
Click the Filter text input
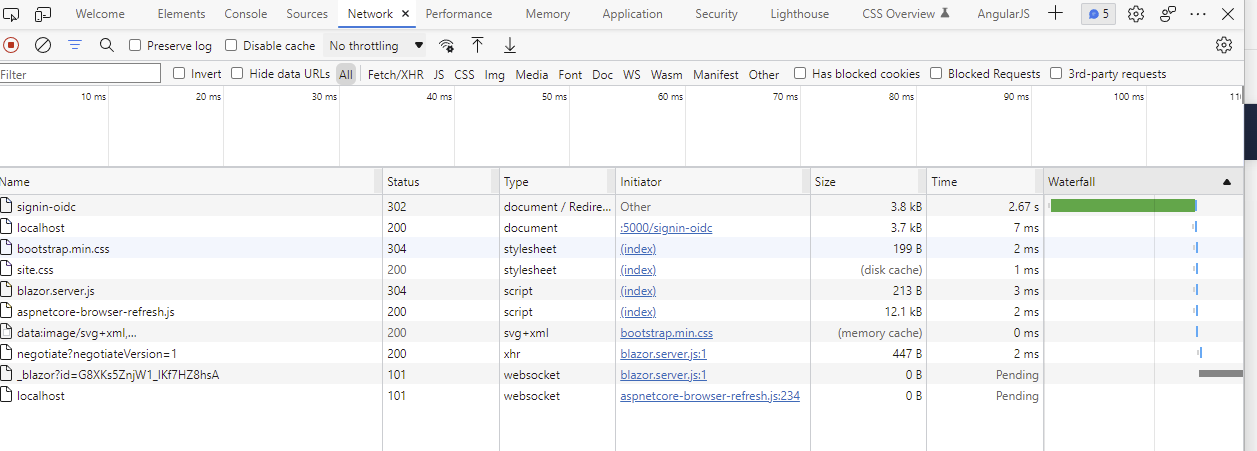[x=80, y=74]
